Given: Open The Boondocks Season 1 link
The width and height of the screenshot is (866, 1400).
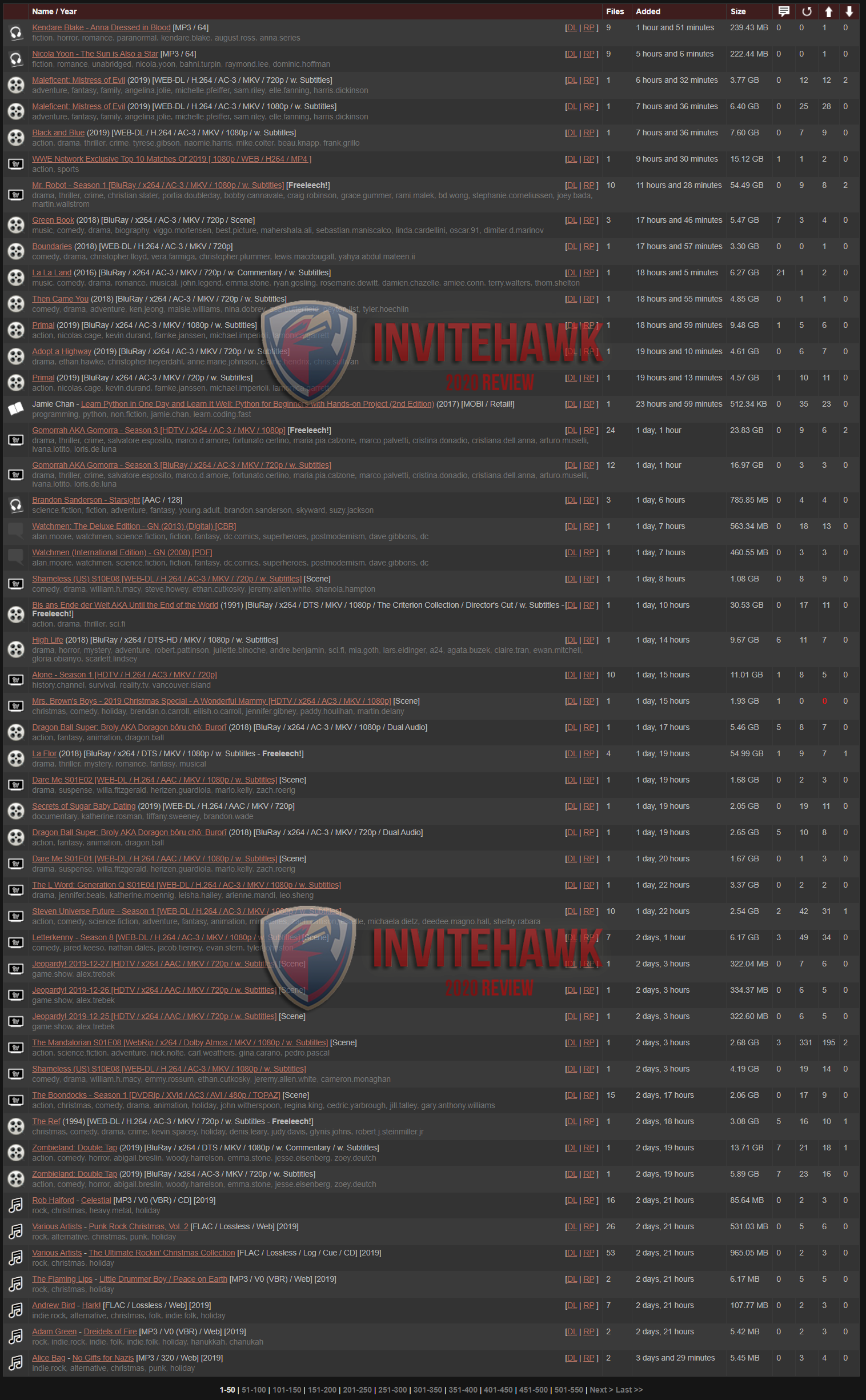Looking at the screenshot, I should click(157, 1096).
